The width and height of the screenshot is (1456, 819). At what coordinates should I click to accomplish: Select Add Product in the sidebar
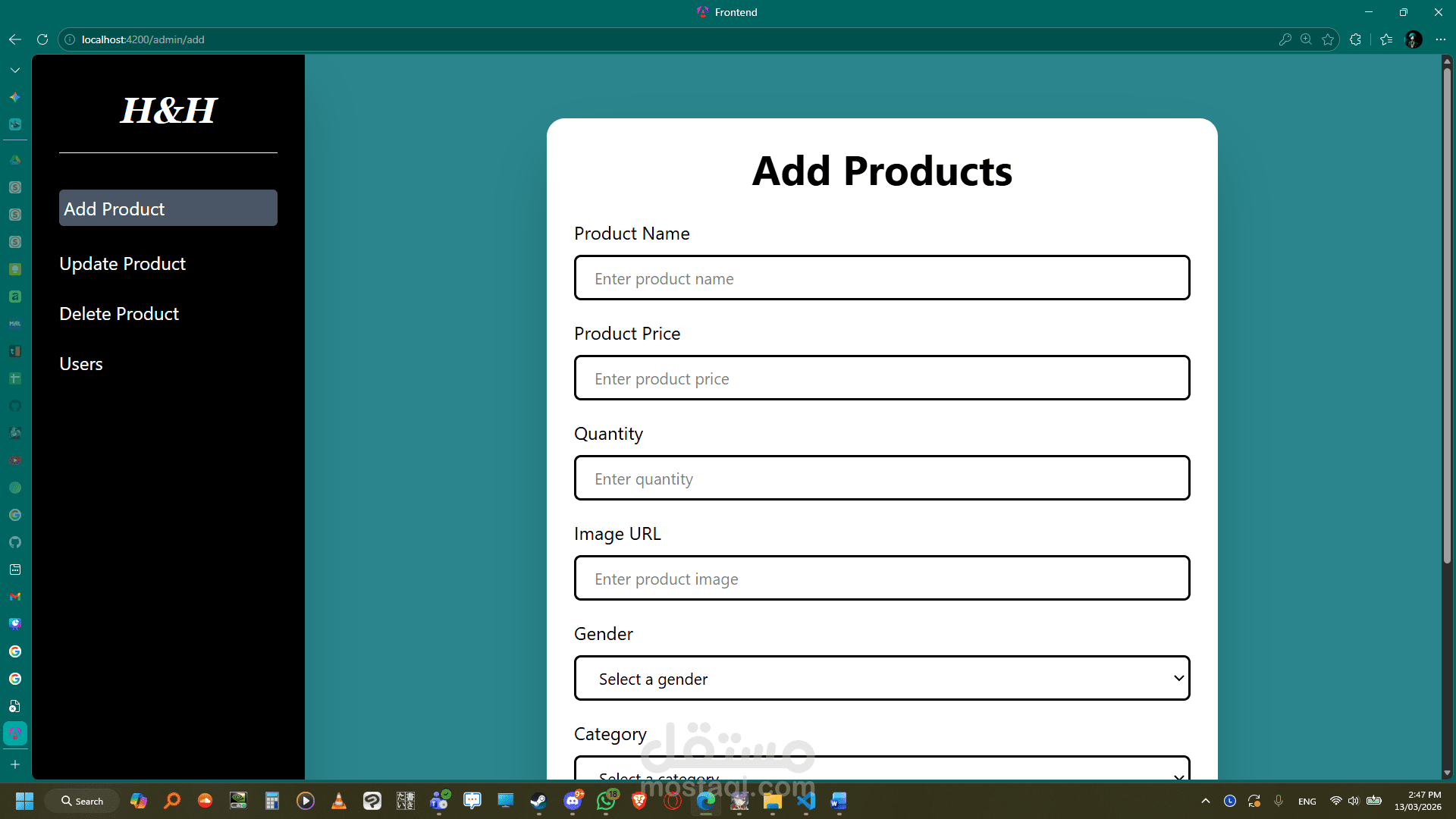(x=168, y=208)
